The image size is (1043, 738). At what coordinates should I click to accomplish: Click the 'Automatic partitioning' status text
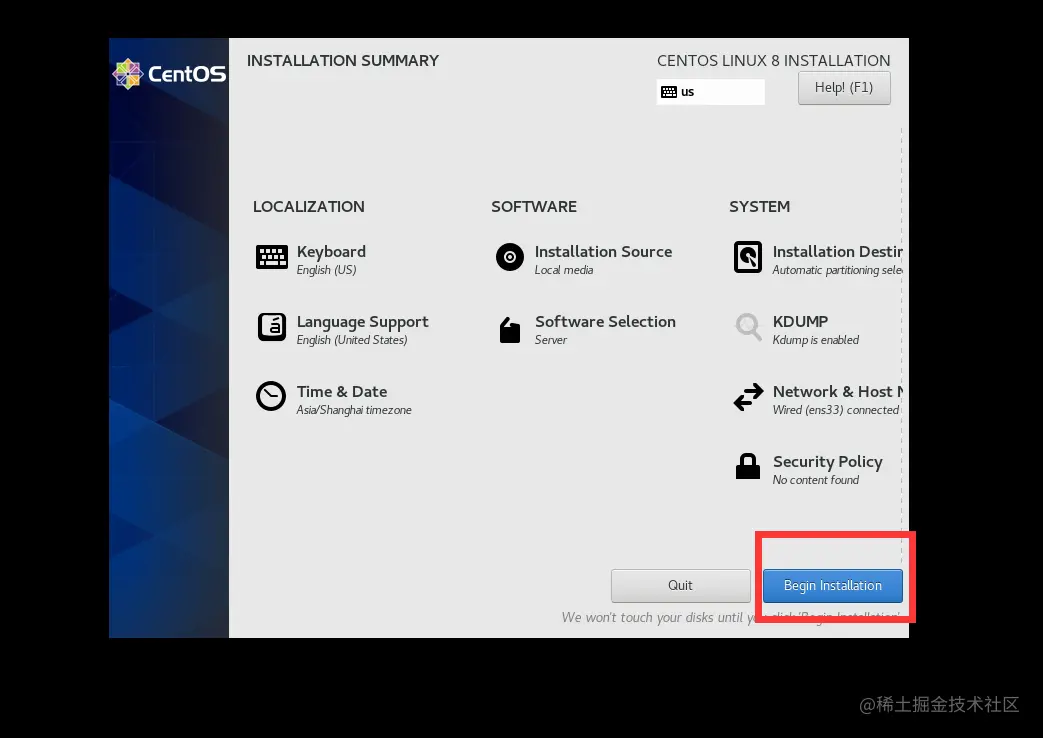[837, 270]
